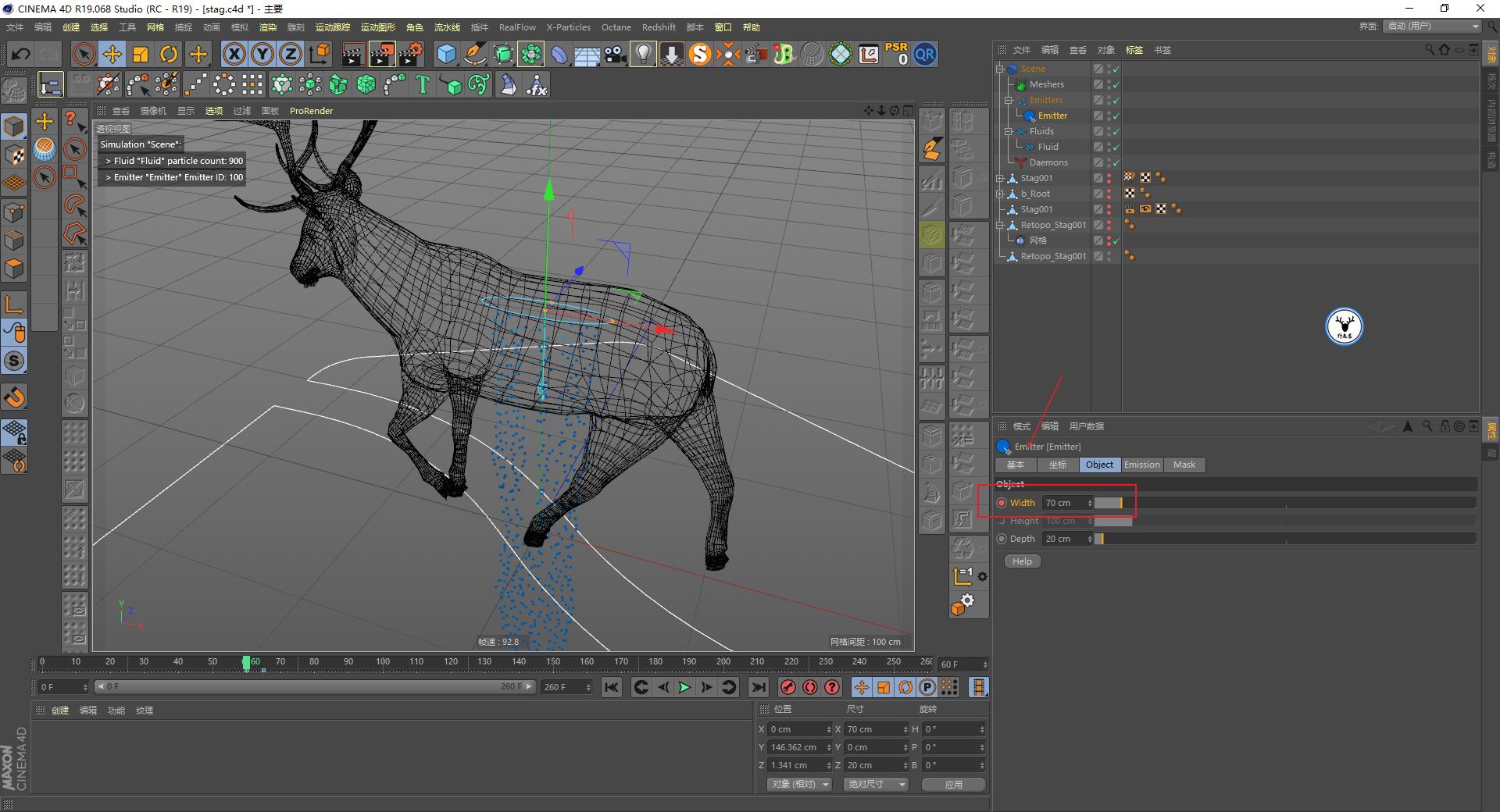
Task: Open the interface layout dropdown
Action: pyautogui.click(x=1433, y=27)
